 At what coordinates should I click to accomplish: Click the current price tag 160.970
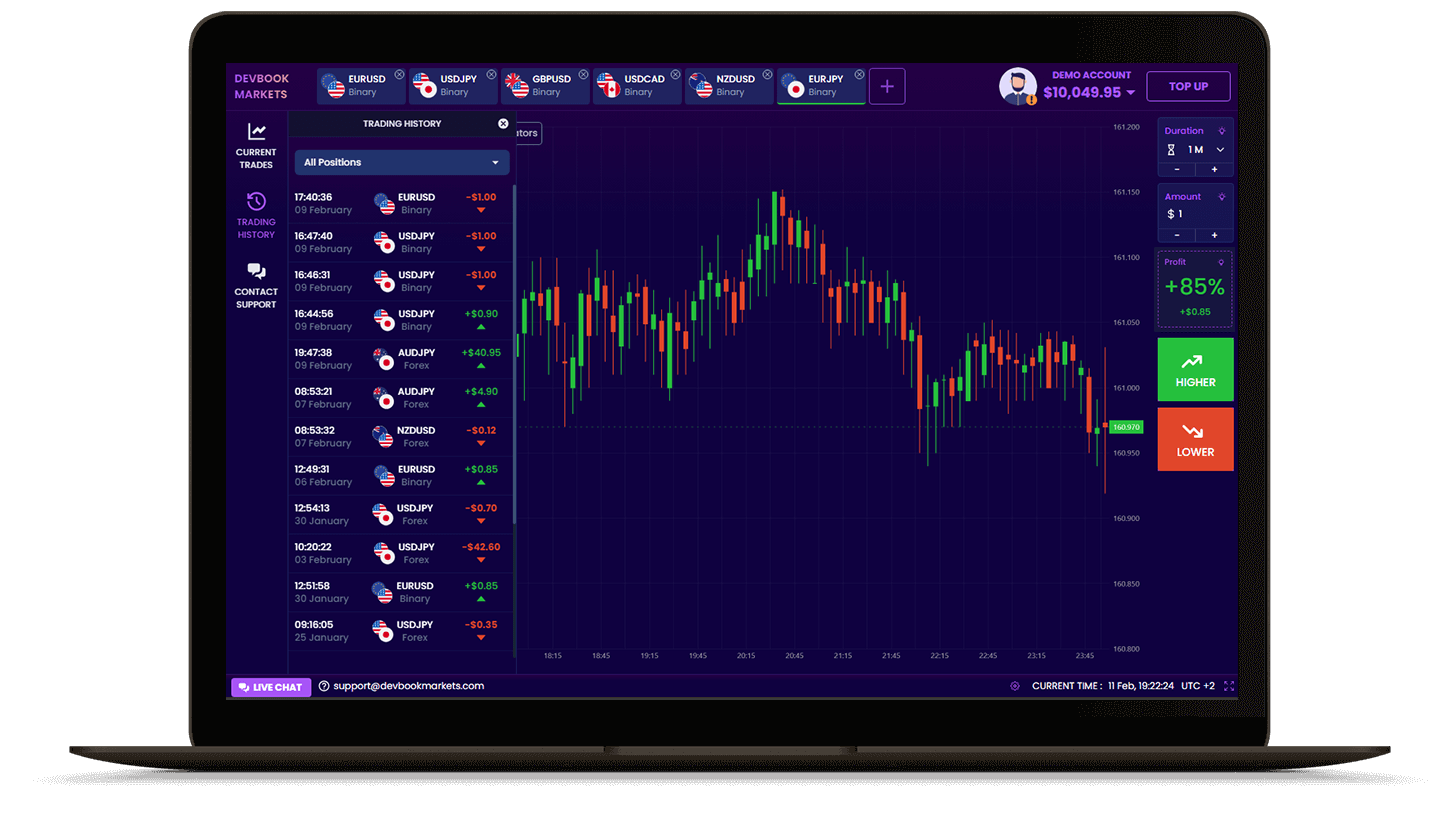pos(1126,427)
